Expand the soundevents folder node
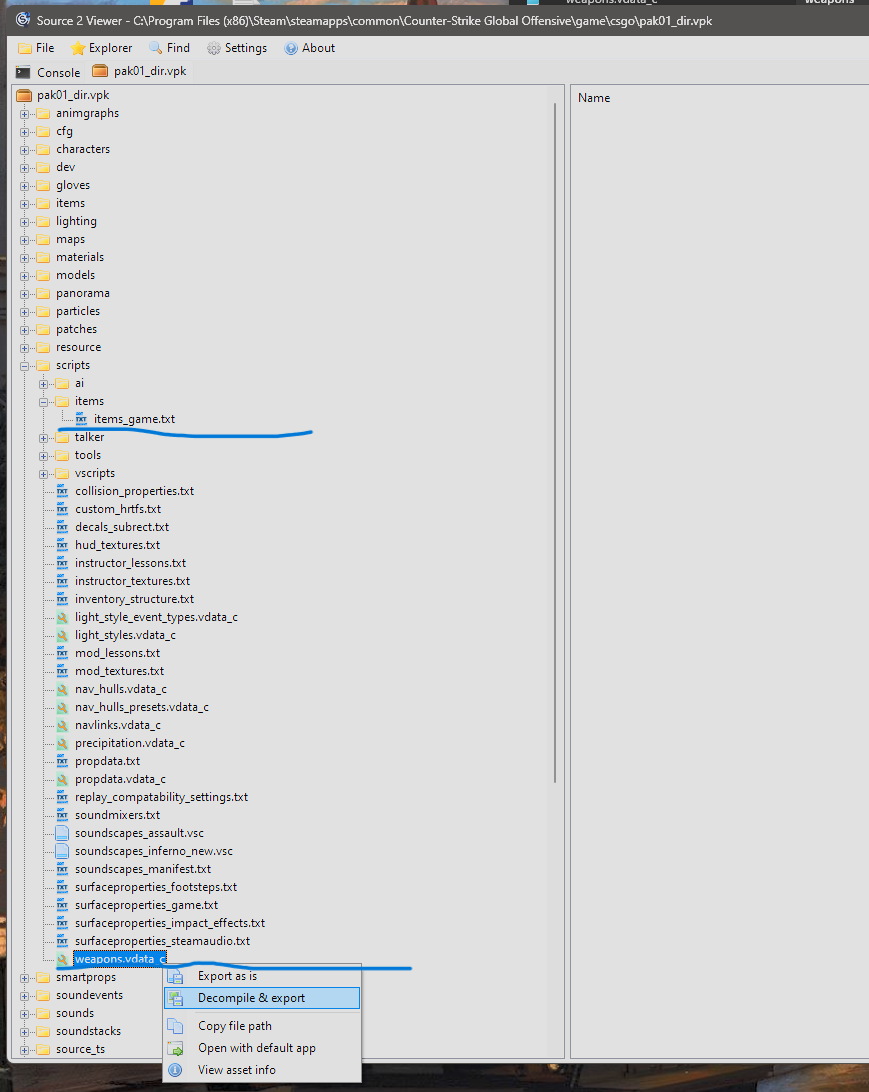Screen dimensions: 869x1092 coord(24,996)
